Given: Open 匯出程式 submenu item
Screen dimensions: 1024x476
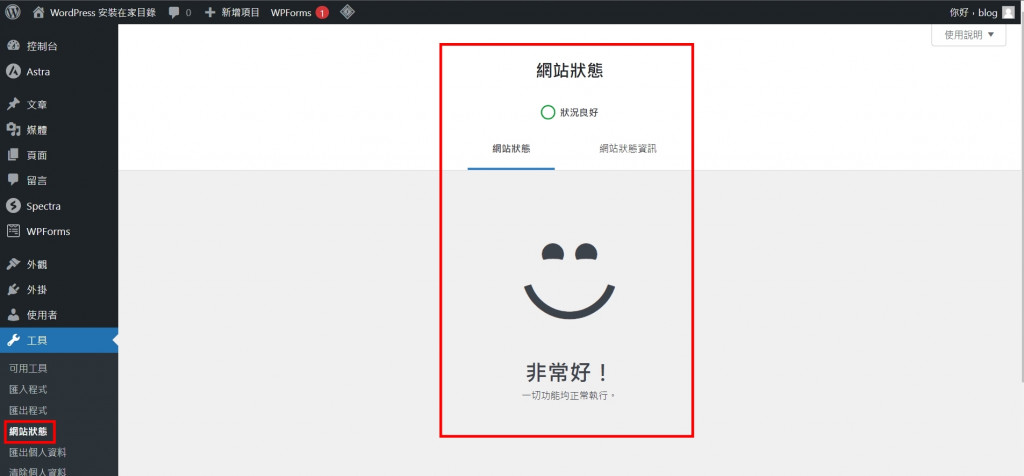Looking at the screenshot, I should coord(28,410).
